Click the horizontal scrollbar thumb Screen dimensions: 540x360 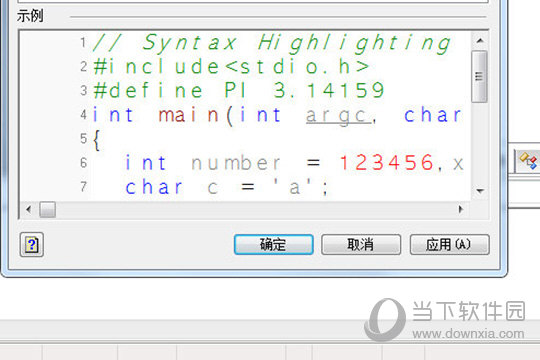pos(48,209)
